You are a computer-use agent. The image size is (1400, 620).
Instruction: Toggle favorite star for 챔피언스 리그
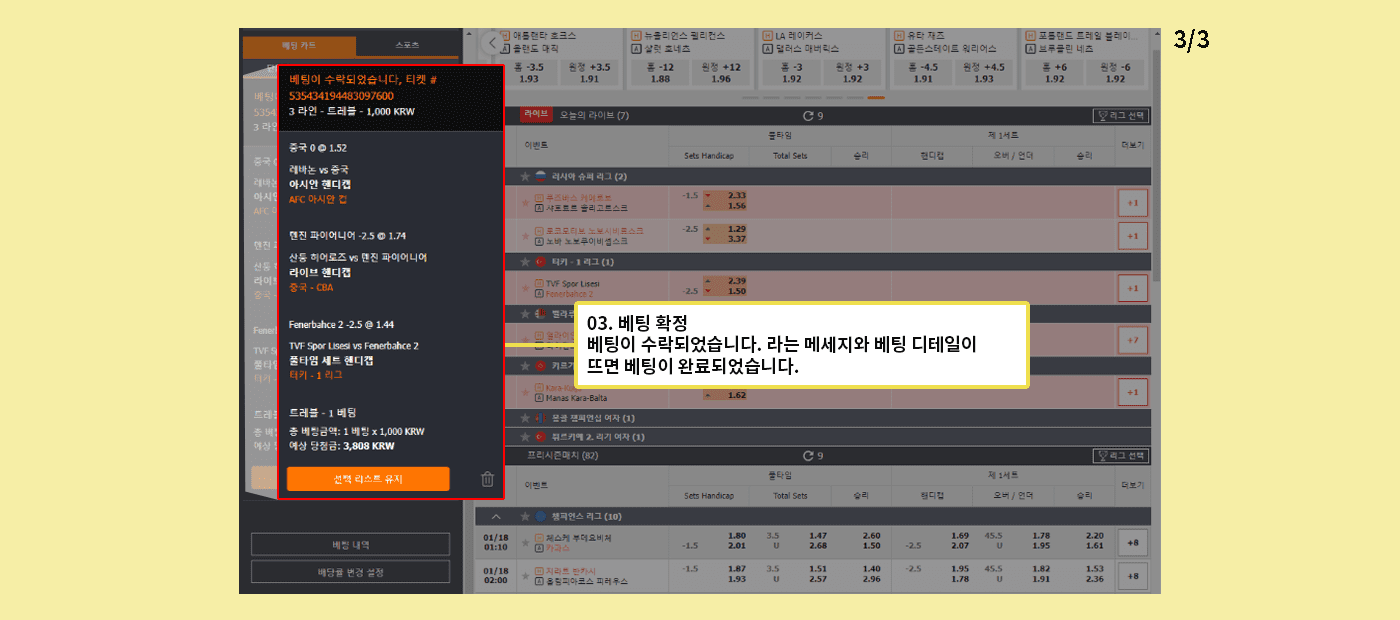click(x=524, y=517)
